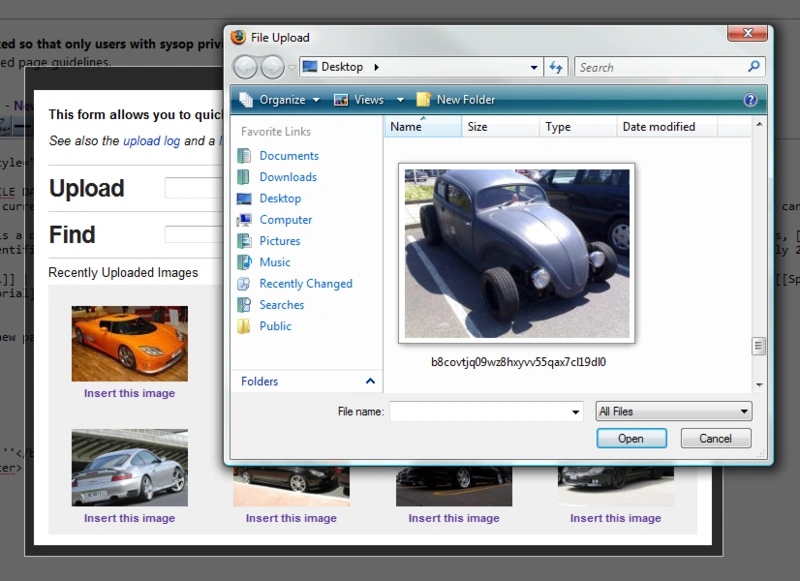Expand the Folders pane chevron
This screenshot has height=581, width=800.
tap(370, 381)
